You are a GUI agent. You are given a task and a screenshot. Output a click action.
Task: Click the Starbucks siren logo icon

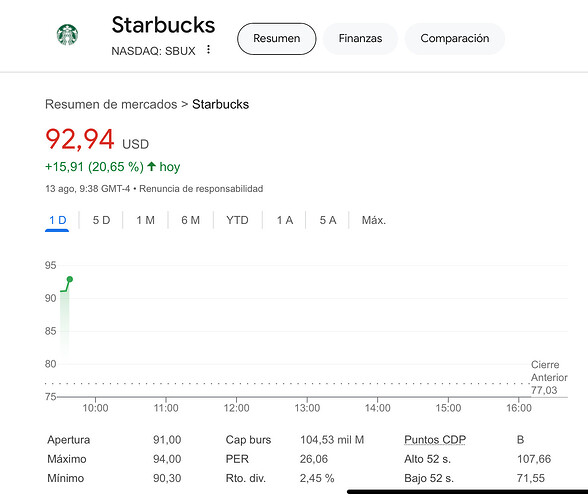pos(68,35)
